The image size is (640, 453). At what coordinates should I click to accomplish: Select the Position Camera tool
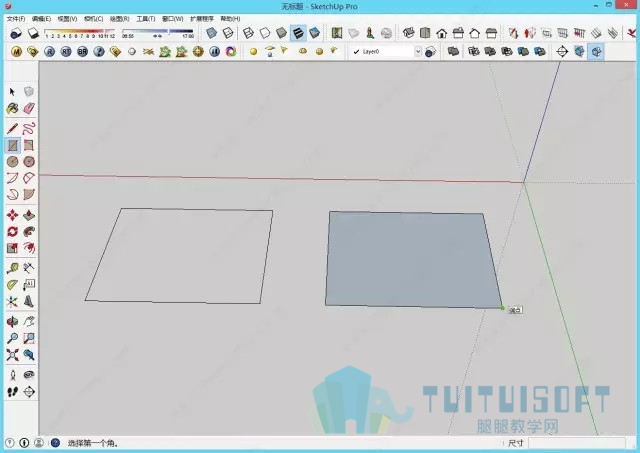pos(12,375)
